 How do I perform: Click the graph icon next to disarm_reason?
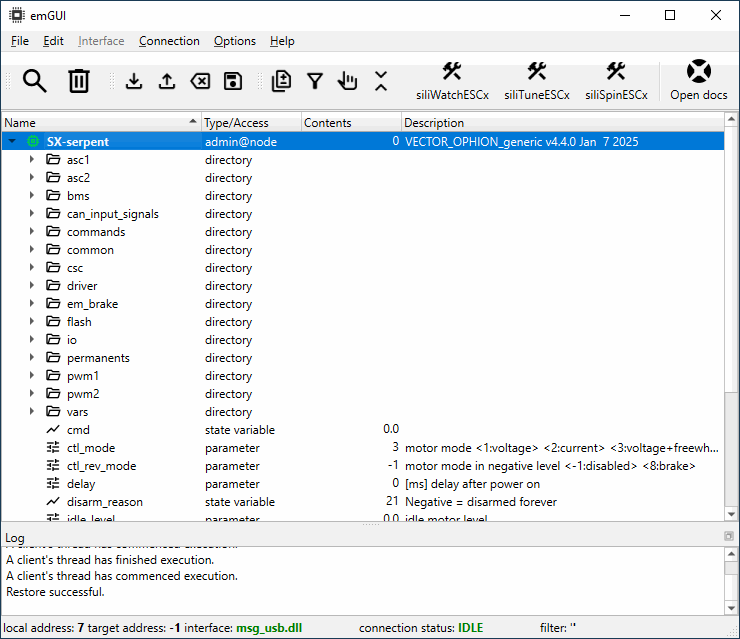tap(53, 501)
